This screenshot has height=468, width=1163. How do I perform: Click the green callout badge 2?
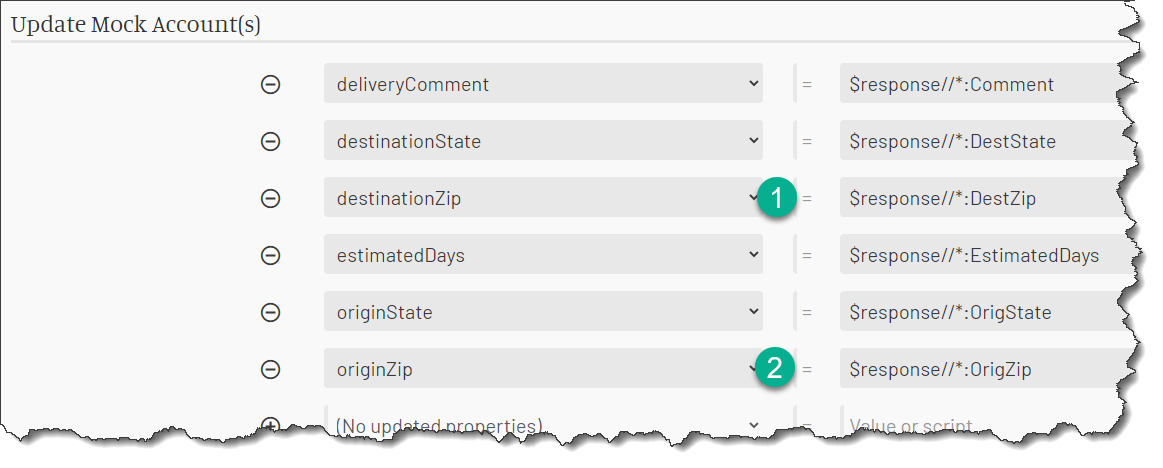tap(775, 368)
